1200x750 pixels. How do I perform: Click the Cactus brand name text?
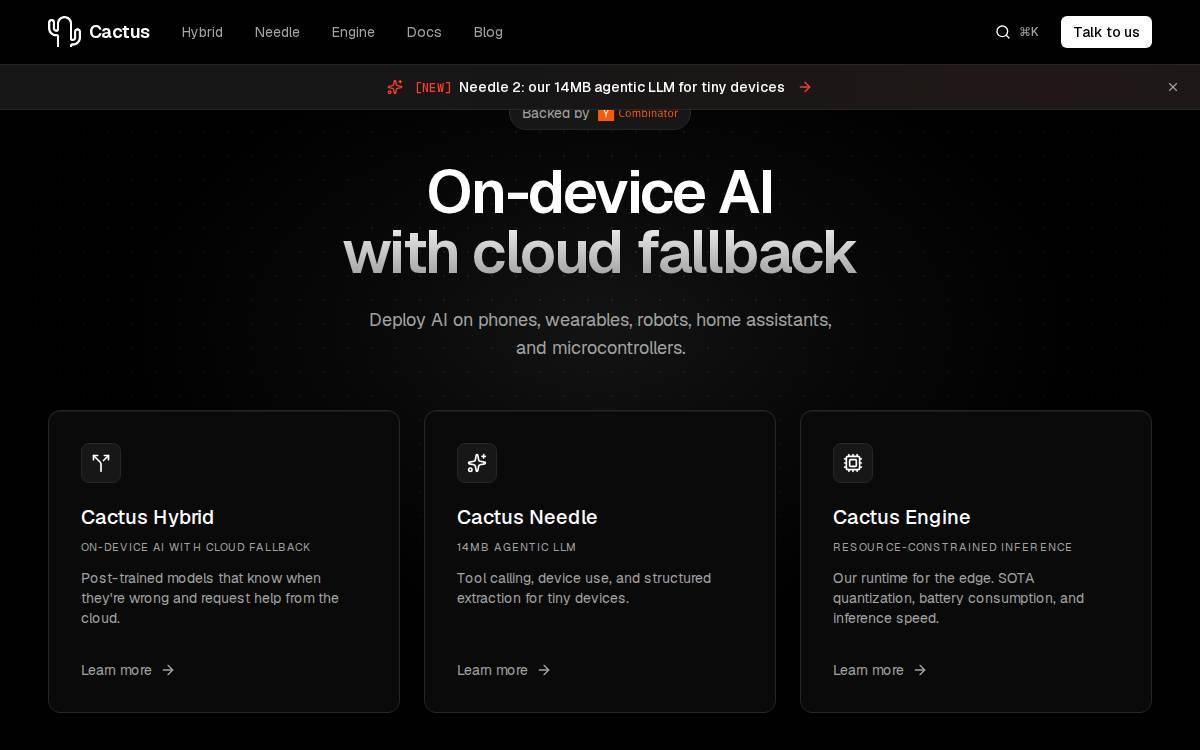119,32
